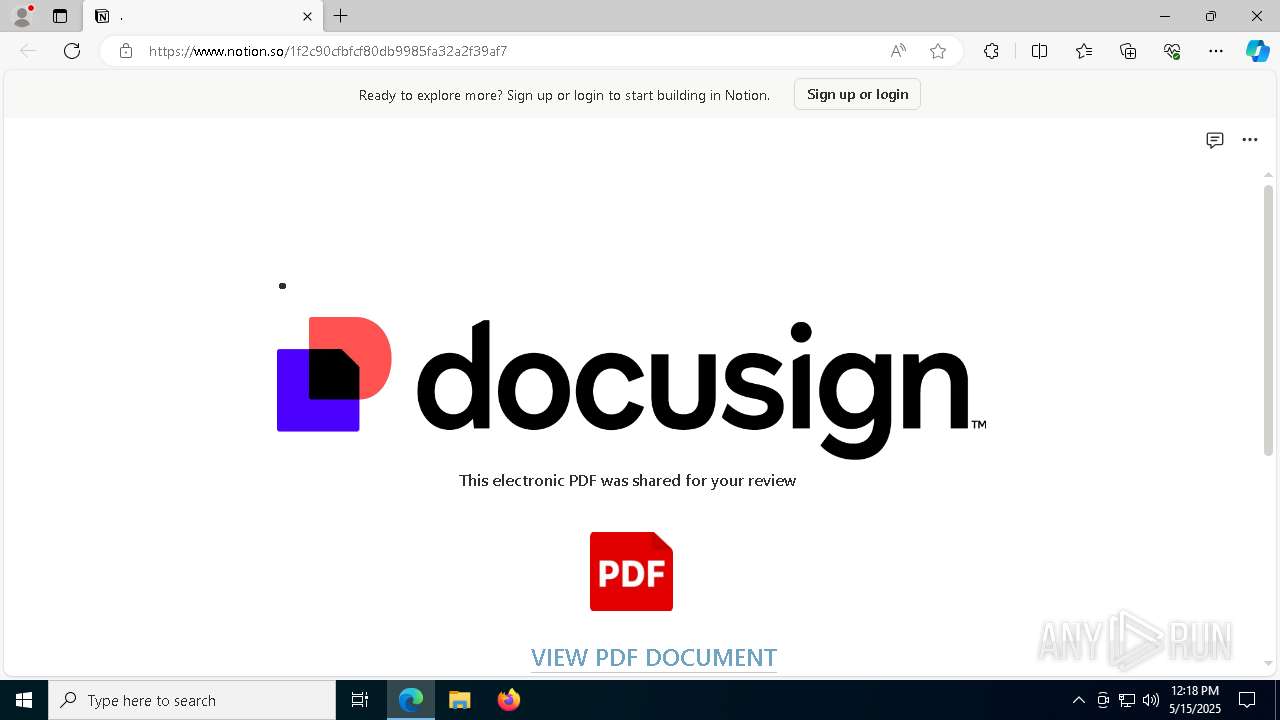Open the network status tray icon
This screenshot has height=720, width=1280.
pos(1127,700)
